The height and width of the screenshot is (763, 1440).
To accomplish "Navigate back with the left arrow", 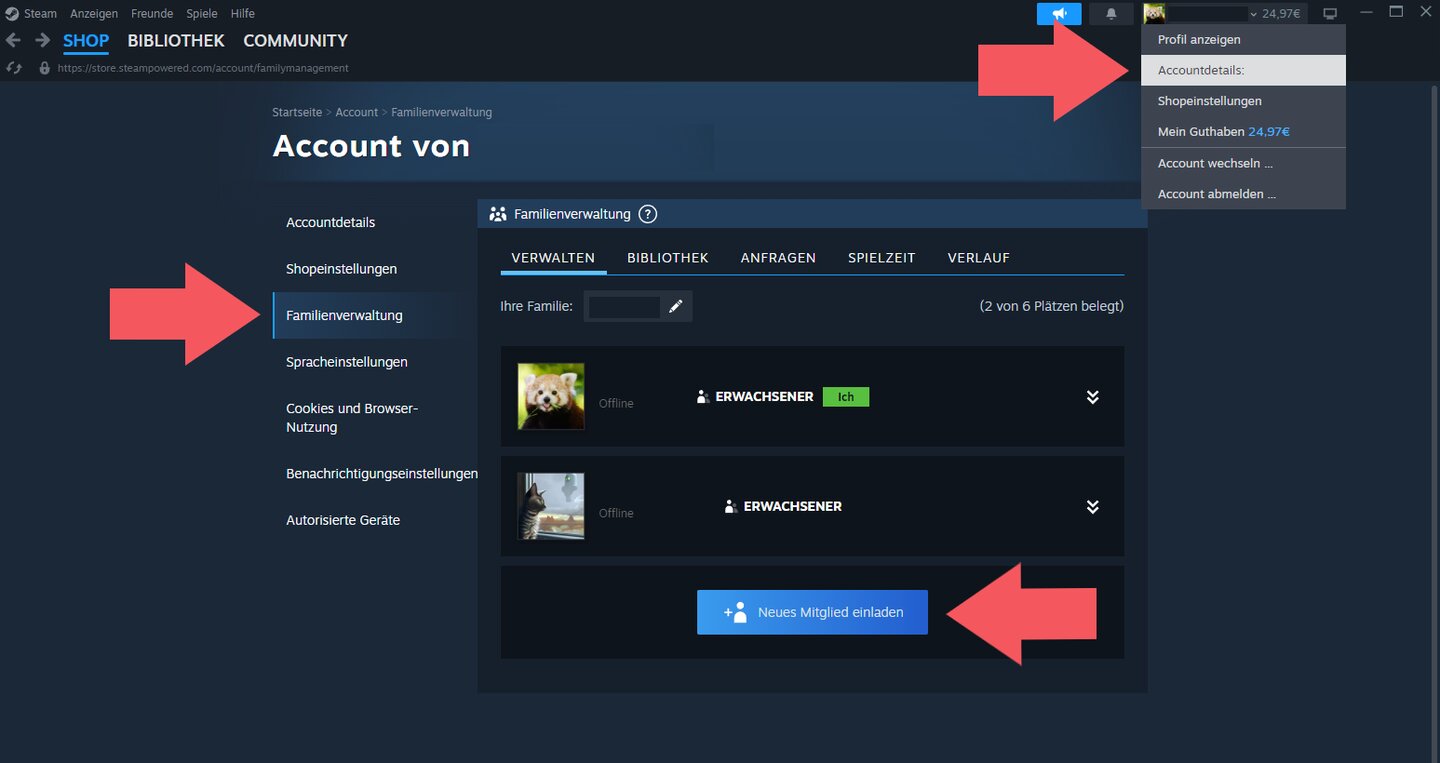I will click(x=13, y=40).
